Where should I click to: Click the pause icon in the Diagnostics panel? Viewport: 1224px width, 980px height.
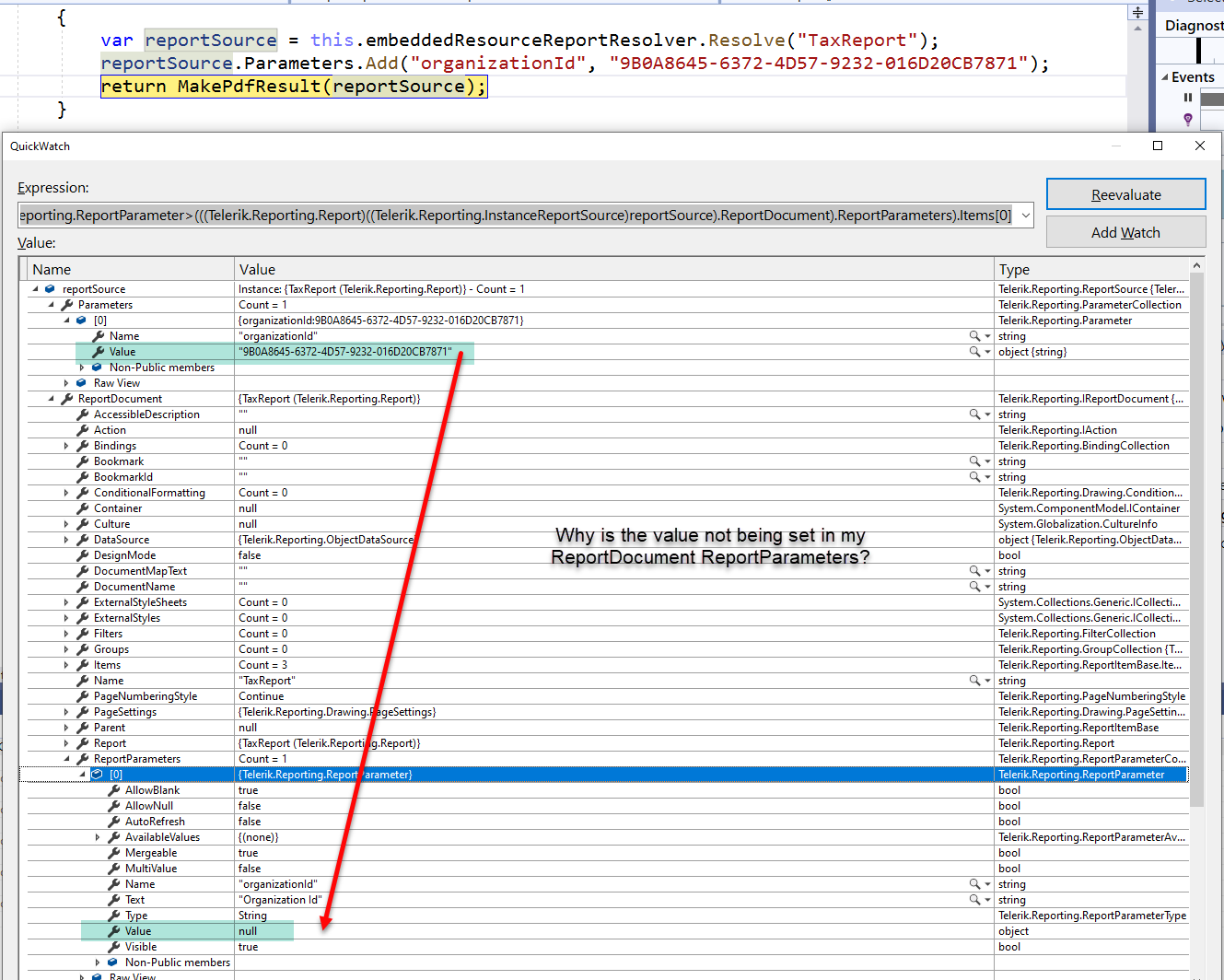[x=1188, y=98]
